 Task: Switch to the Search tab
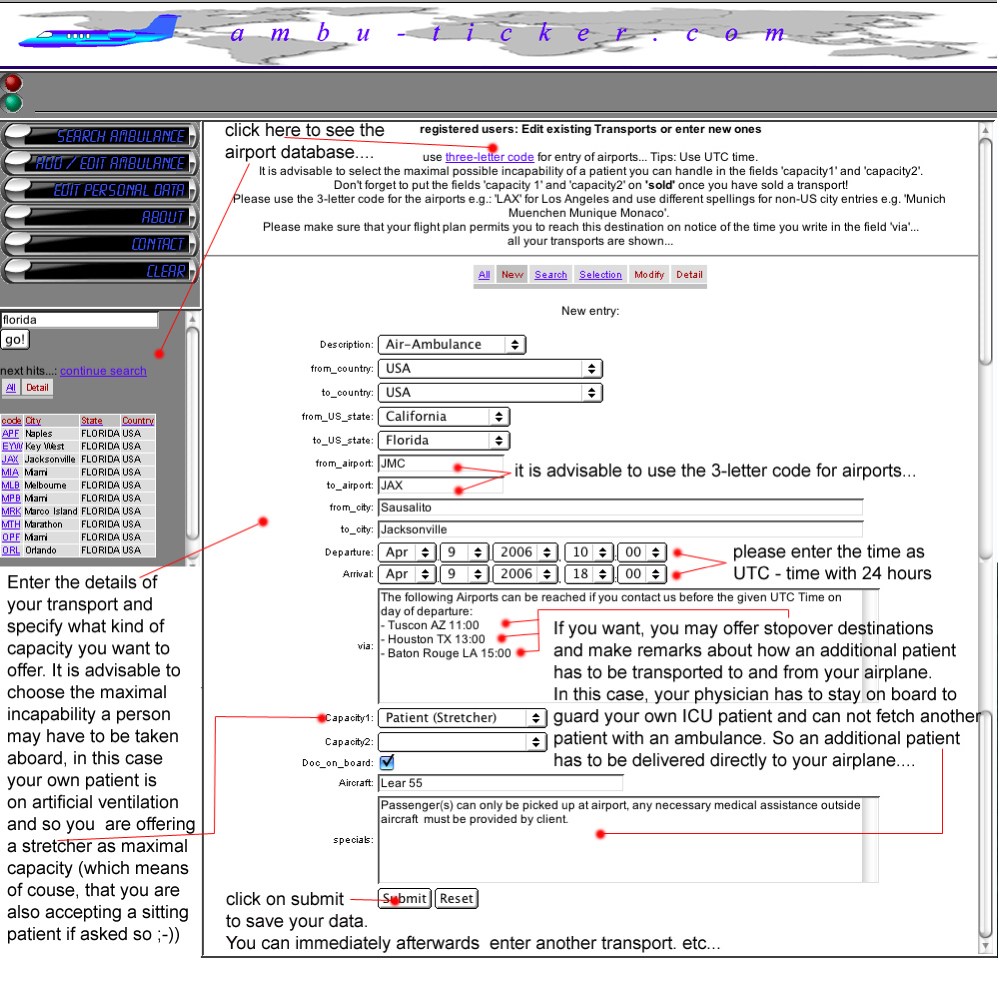coord(550,274)
